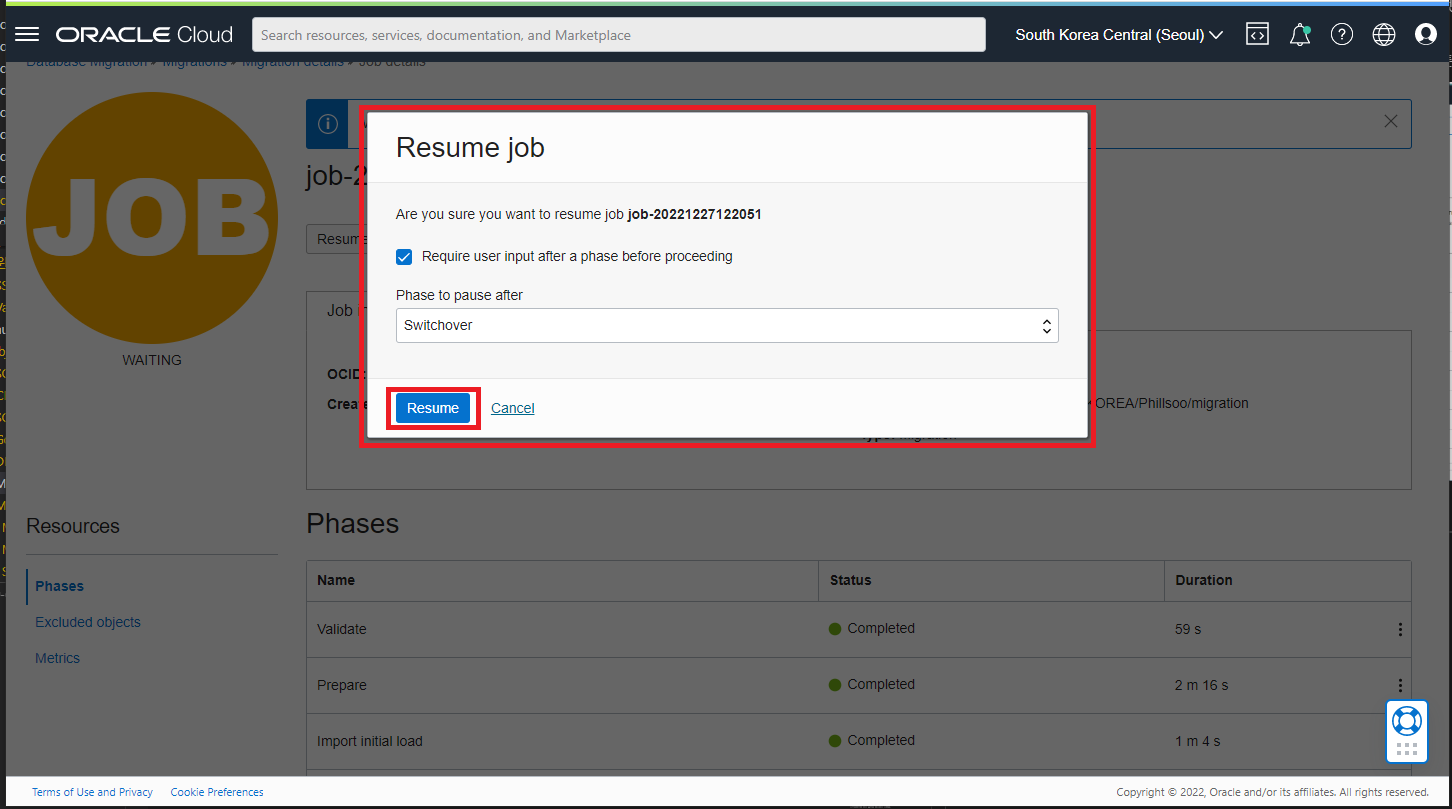Click the 1 m 4 s duration value
1452x809 pixels.
click(1198, 741)
